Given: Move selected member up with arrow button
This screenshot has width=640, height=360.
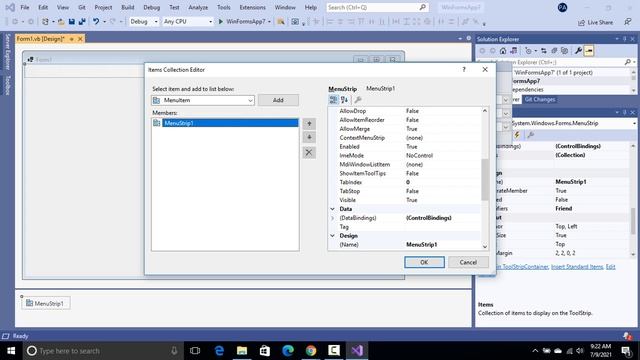Looking at the screenshot, I should [x=309, y=124].
